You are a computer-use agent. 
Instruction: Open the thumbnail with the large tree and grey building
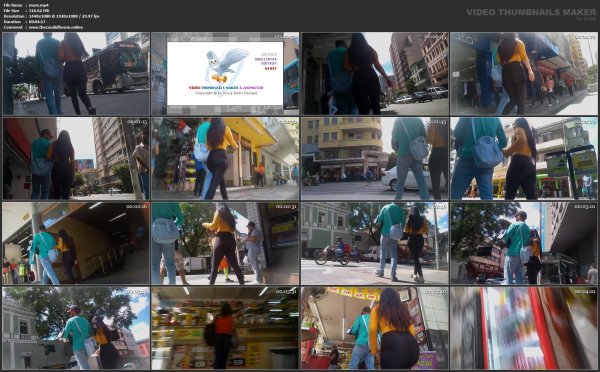(76, 328)
